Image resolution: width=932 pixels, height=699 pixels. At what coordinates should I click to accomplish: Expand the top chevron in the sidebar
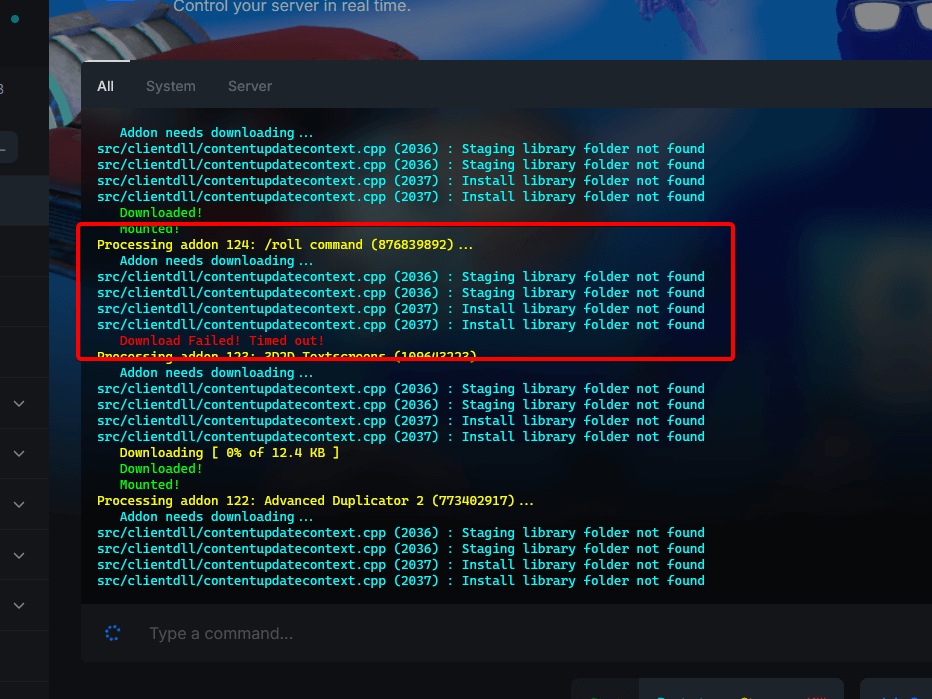(x=18, y=403)
